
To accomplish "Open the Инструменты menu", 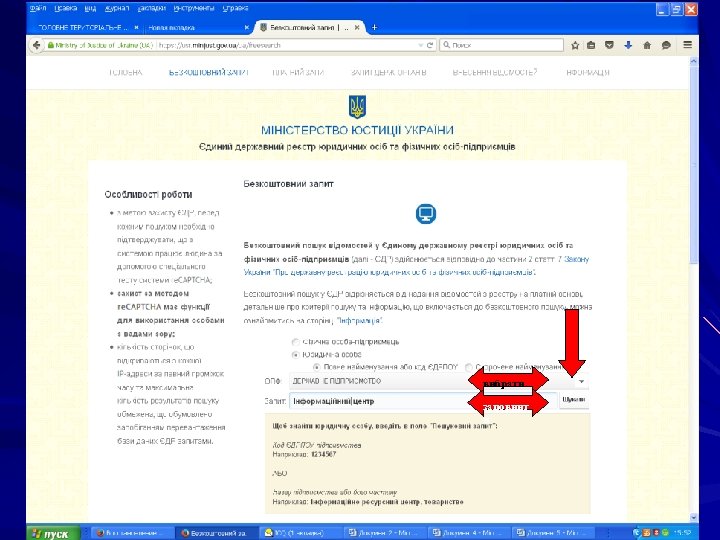I will [x=194, y=8].
